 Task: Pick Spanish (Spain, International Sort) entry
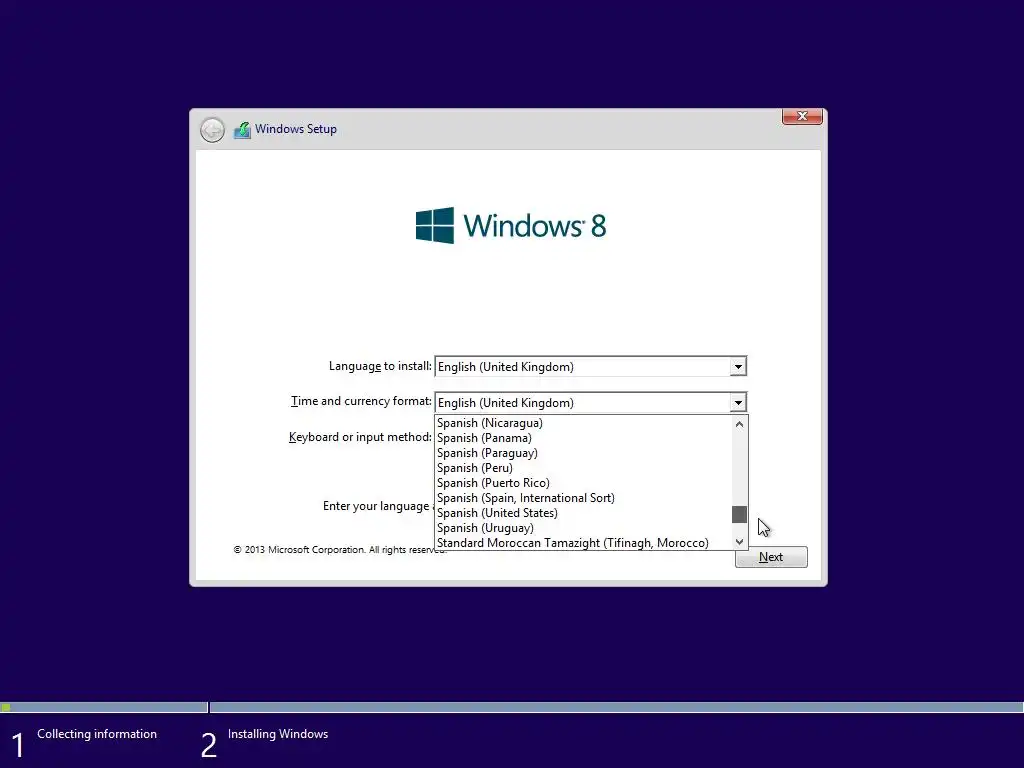click(583, 498)
